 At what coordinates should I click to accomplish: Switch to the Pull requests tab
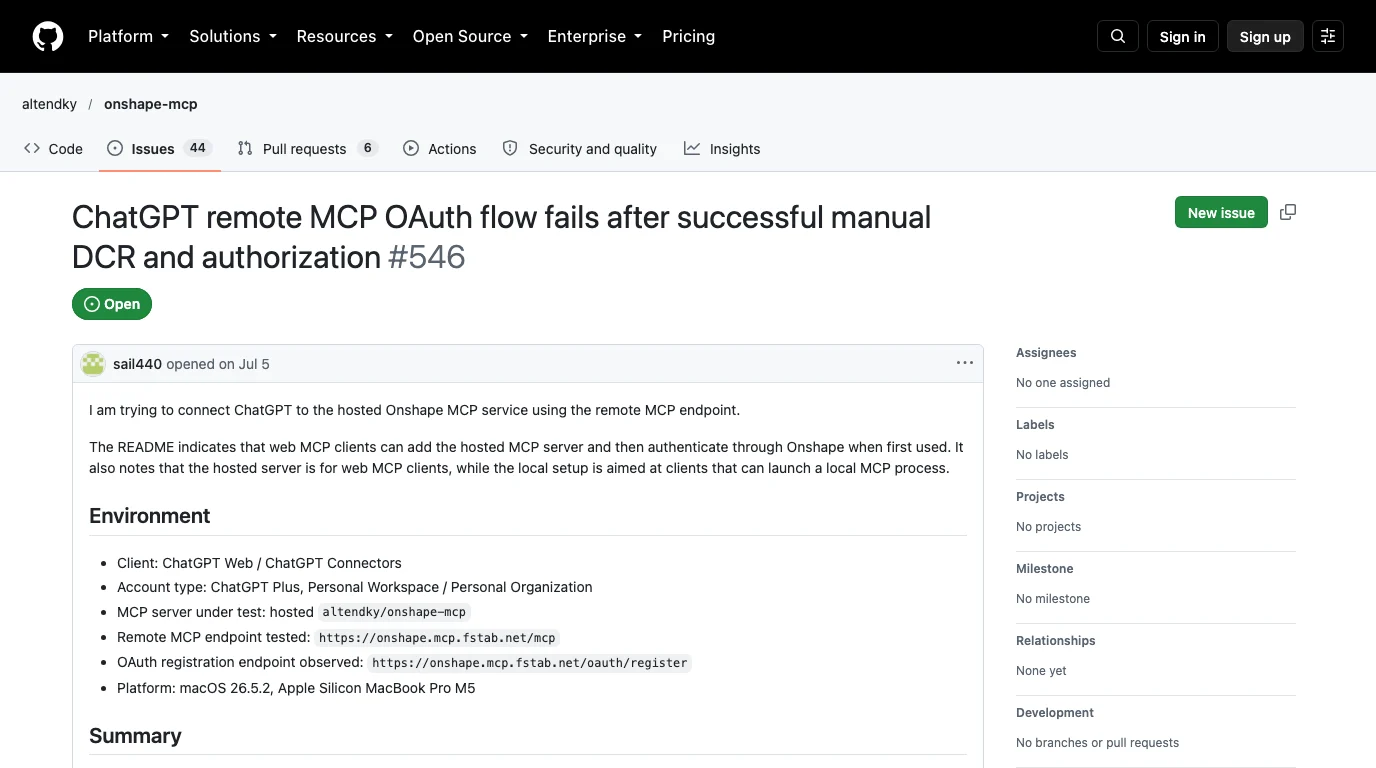pyautogui.click(x=307, y=149)
